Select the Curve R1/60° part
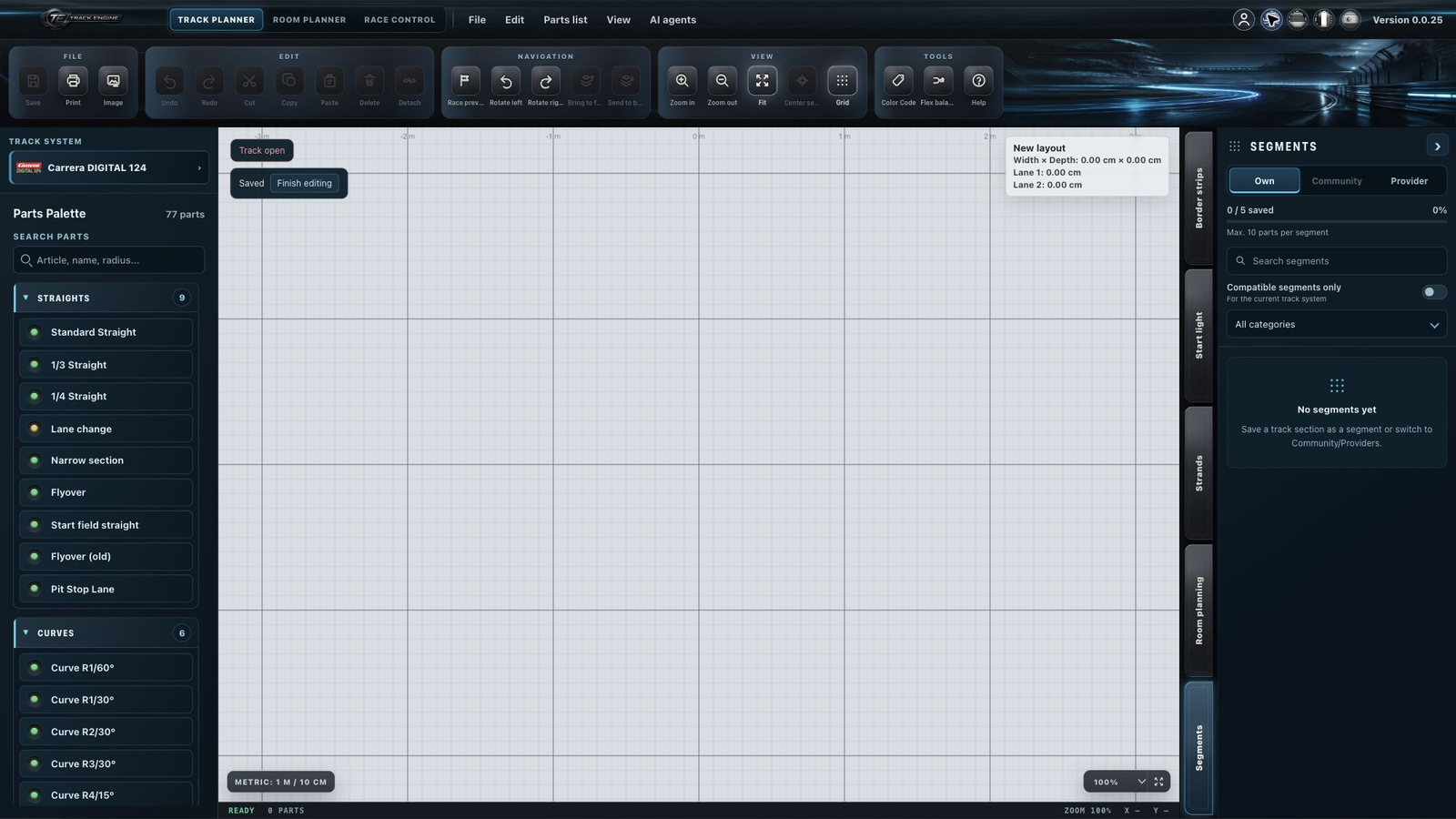This screenshot has width=1456, height=819. (x=106, y=668)
